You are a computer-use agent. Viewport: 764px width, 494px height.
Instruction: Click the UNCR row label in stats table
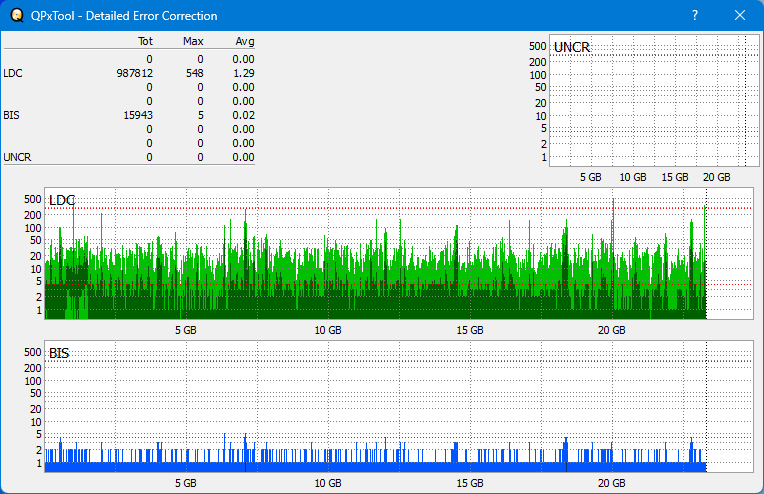pos(17,157)
